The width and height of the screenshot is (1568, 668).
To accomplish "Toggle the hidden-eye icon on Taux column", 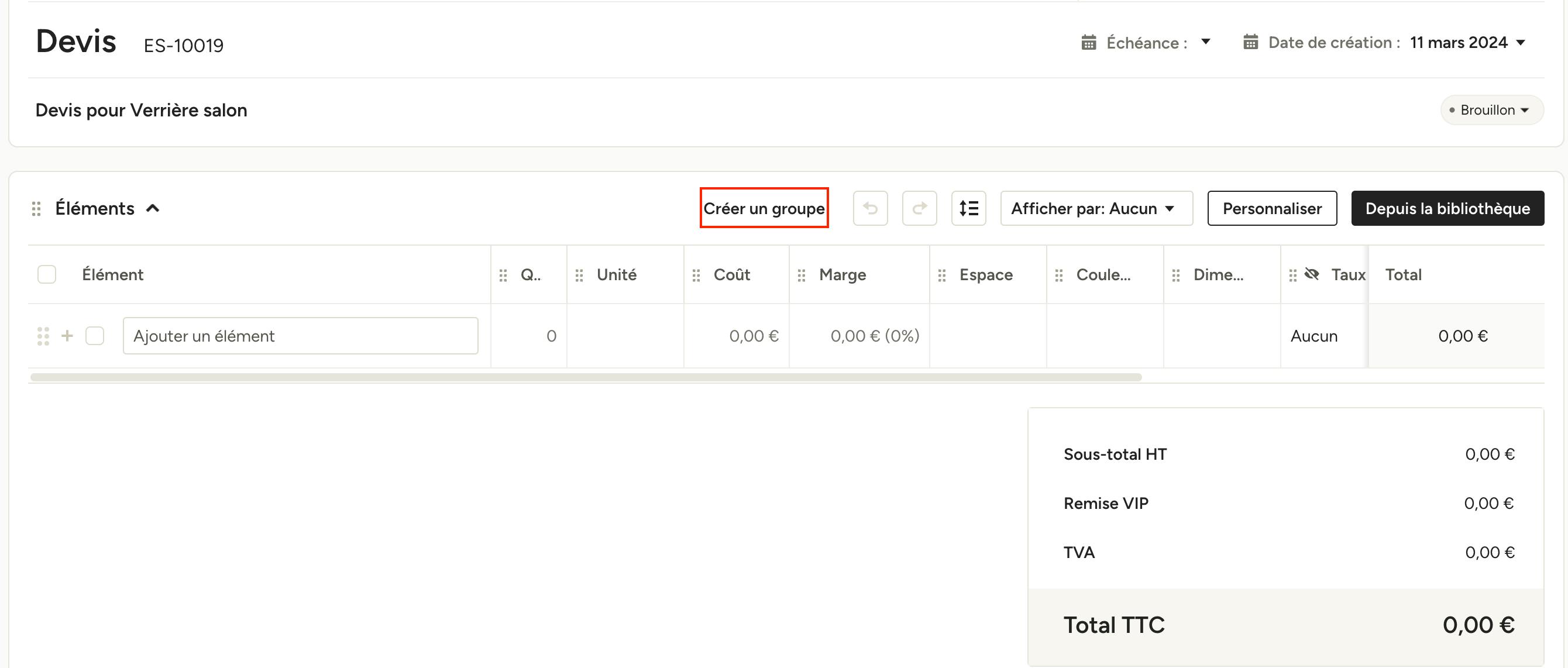I will point(1312,274).
